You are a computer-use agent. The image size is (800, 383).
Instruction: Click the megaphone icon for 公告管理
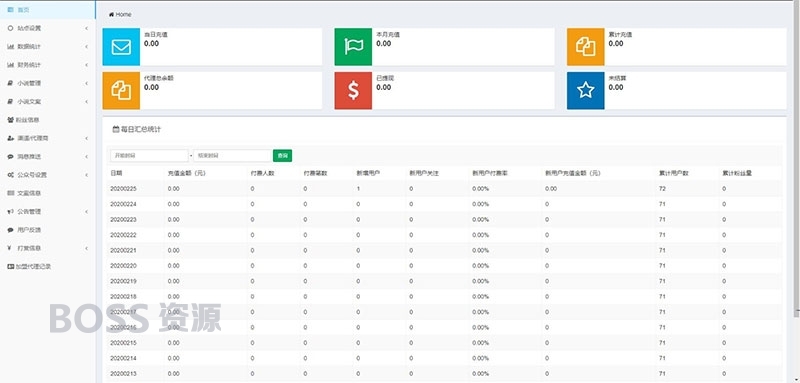[x=10, y=212]
